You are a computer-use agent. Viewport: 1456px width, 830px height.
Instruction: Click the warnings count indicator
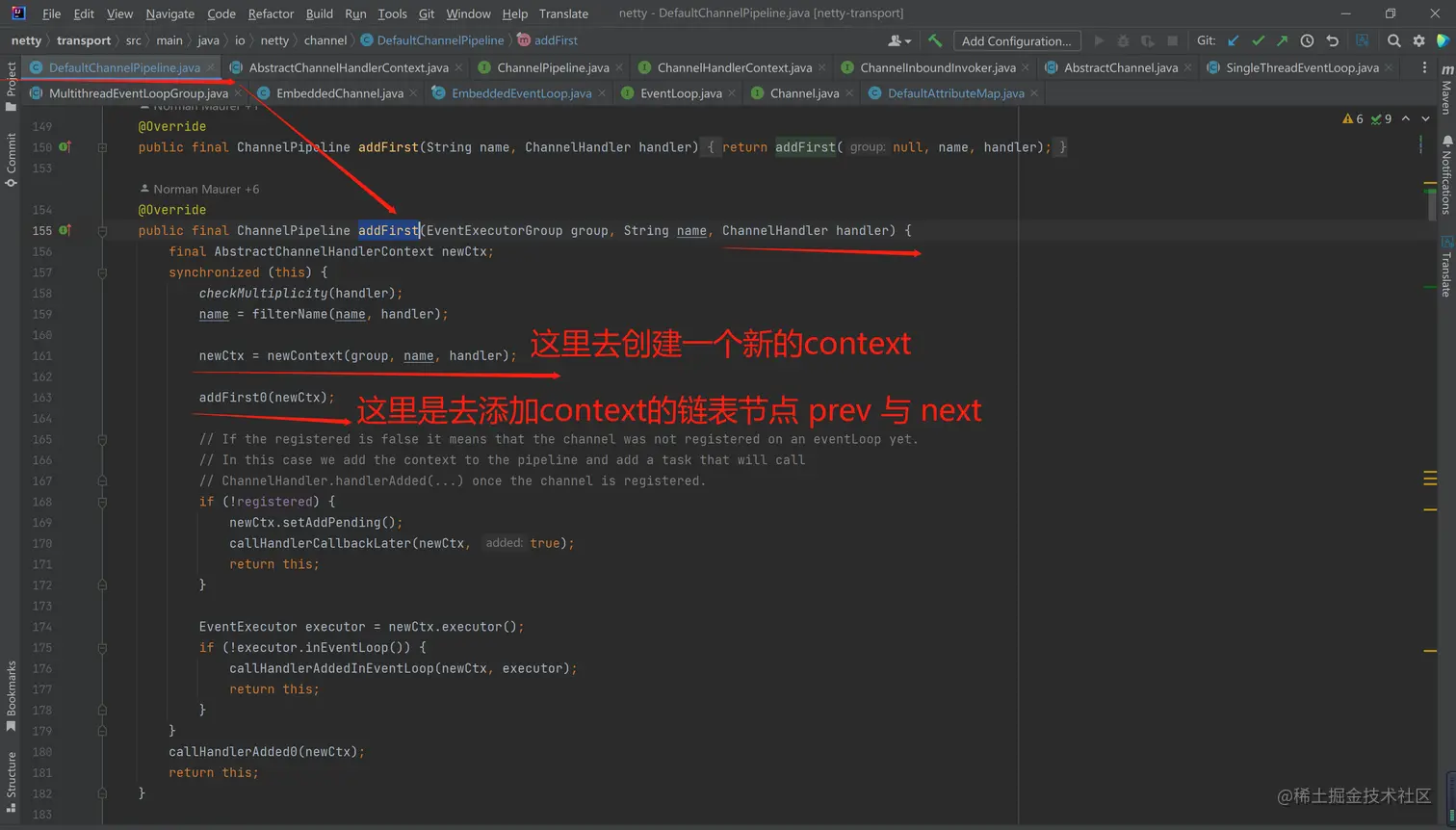coord(1353,119)
